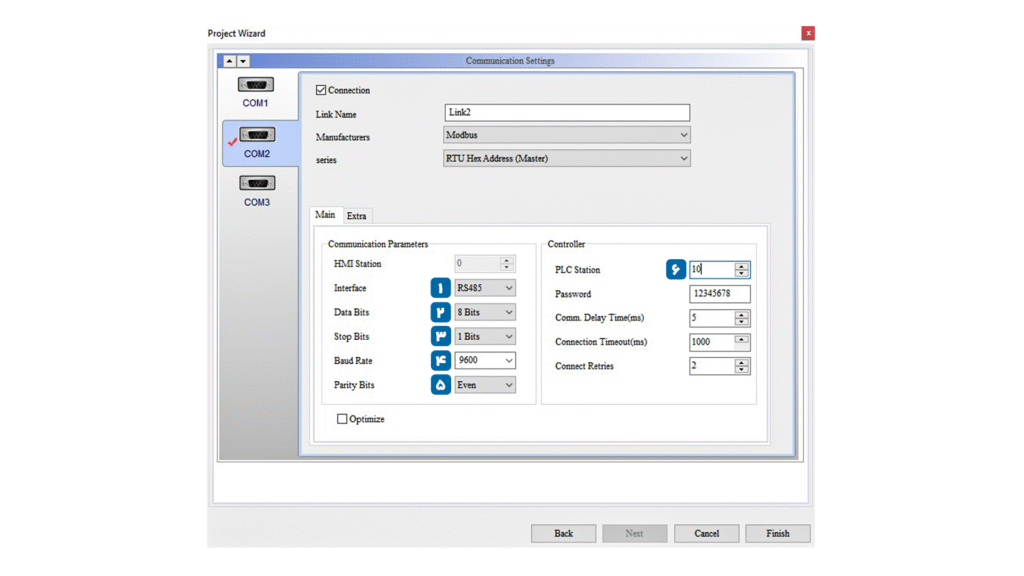
Task: Increase the Connect Retries value by one
Action: pyautogui.click(x=741, y=362)
